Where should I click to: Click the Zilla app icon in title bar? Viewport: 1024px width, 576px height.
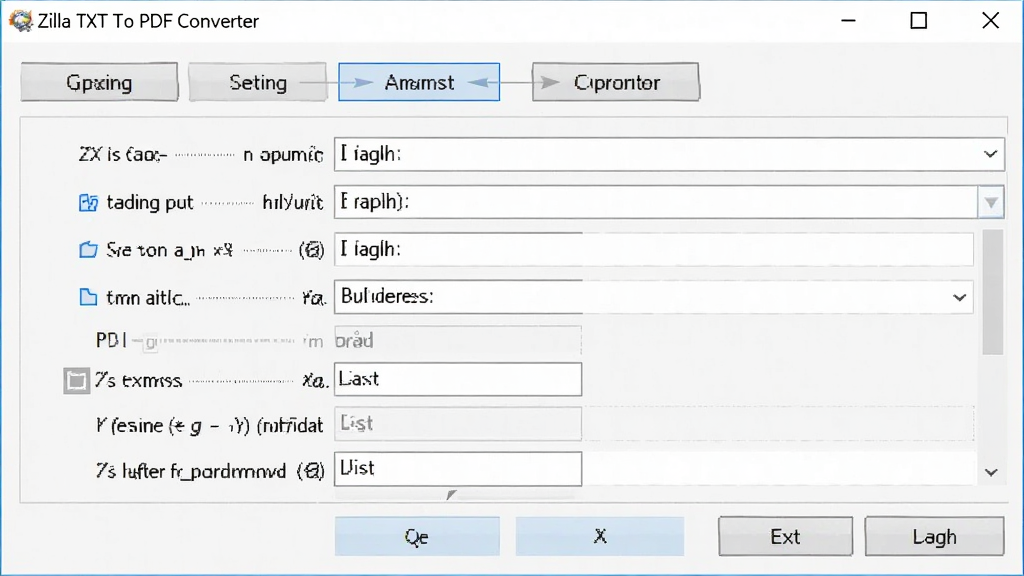click(x=20, y=21)
